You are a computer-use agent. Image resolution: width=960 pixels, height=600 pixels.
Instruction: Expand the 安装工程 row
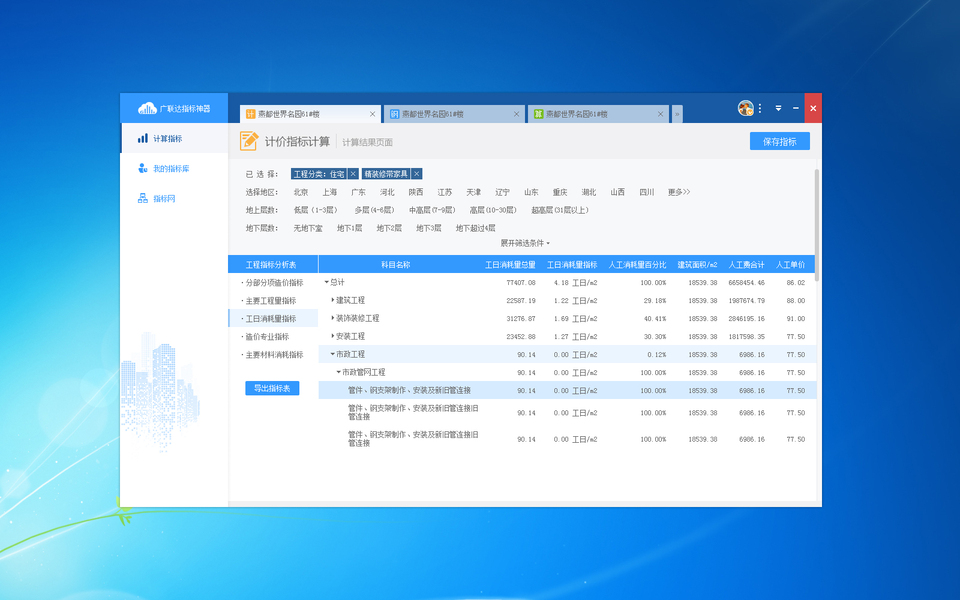tap(332, 336)
